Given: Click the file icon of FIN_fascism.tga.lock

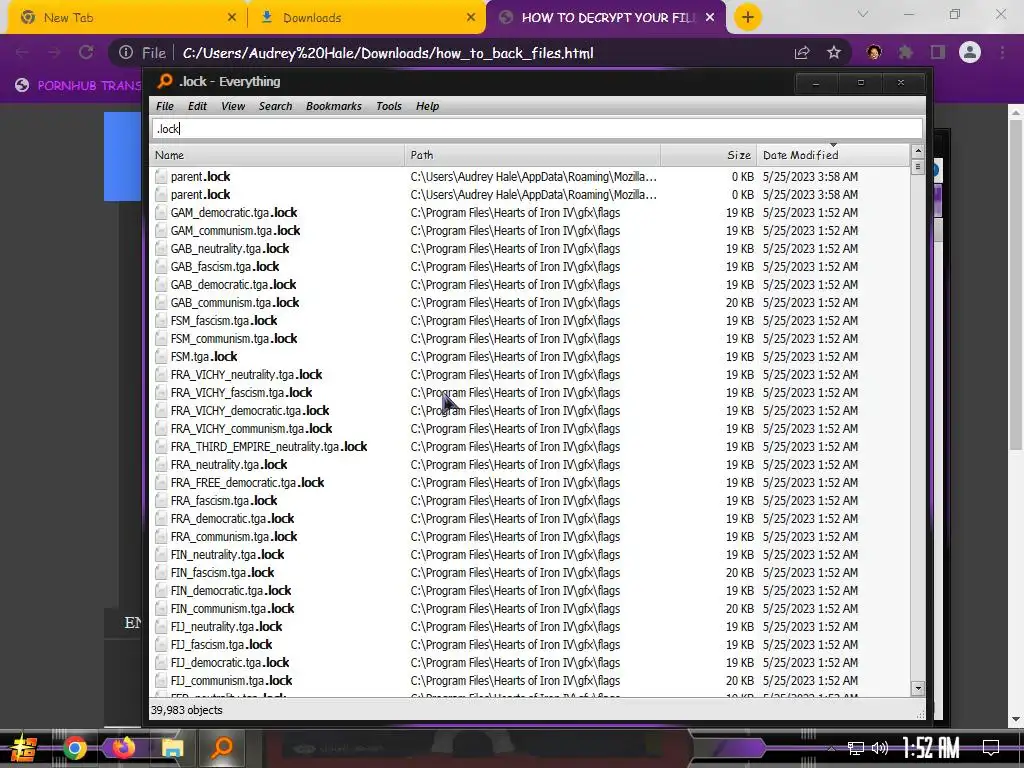Looking at the screenshot, I should tap(161, 572).
